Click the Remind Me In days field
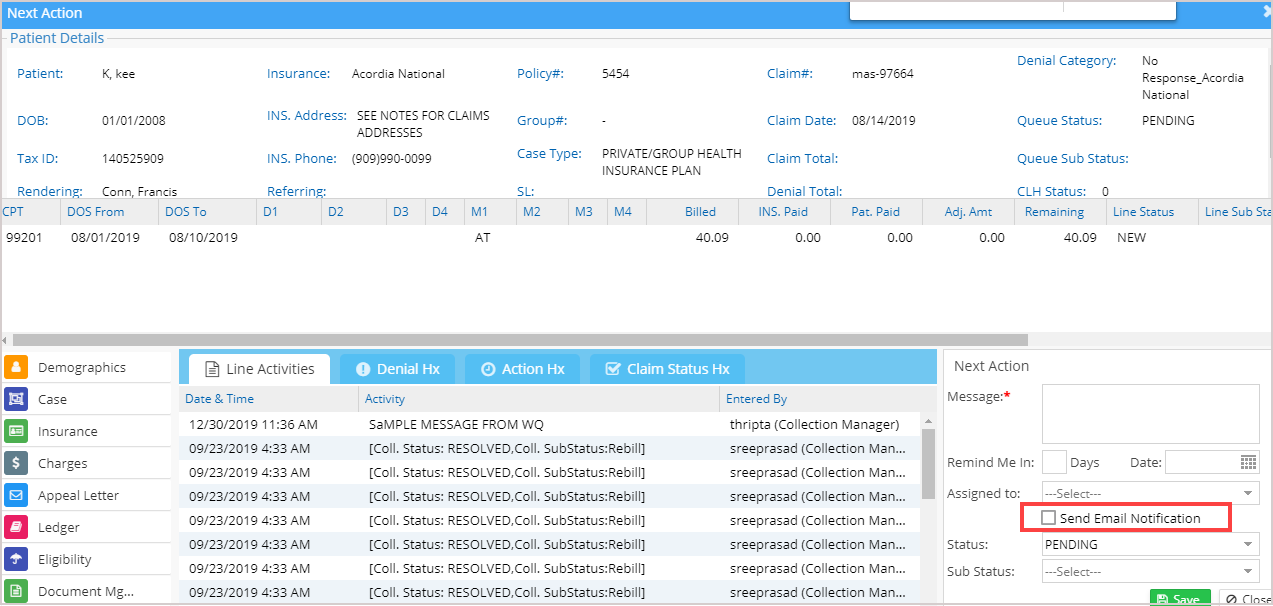This screenshot has height=606, width=1273. click(1054, 462)
